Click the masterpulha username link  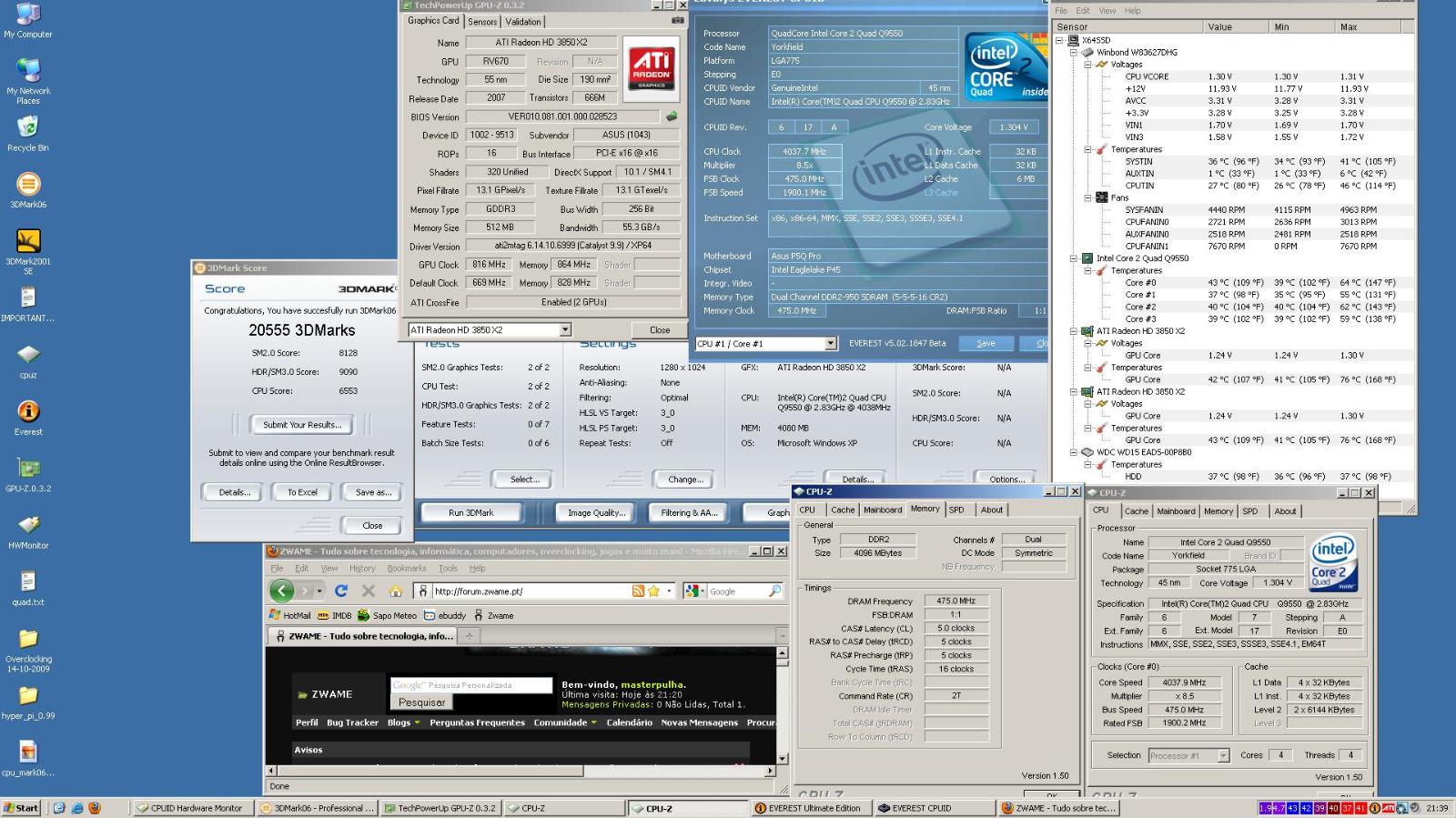(652, 684)
